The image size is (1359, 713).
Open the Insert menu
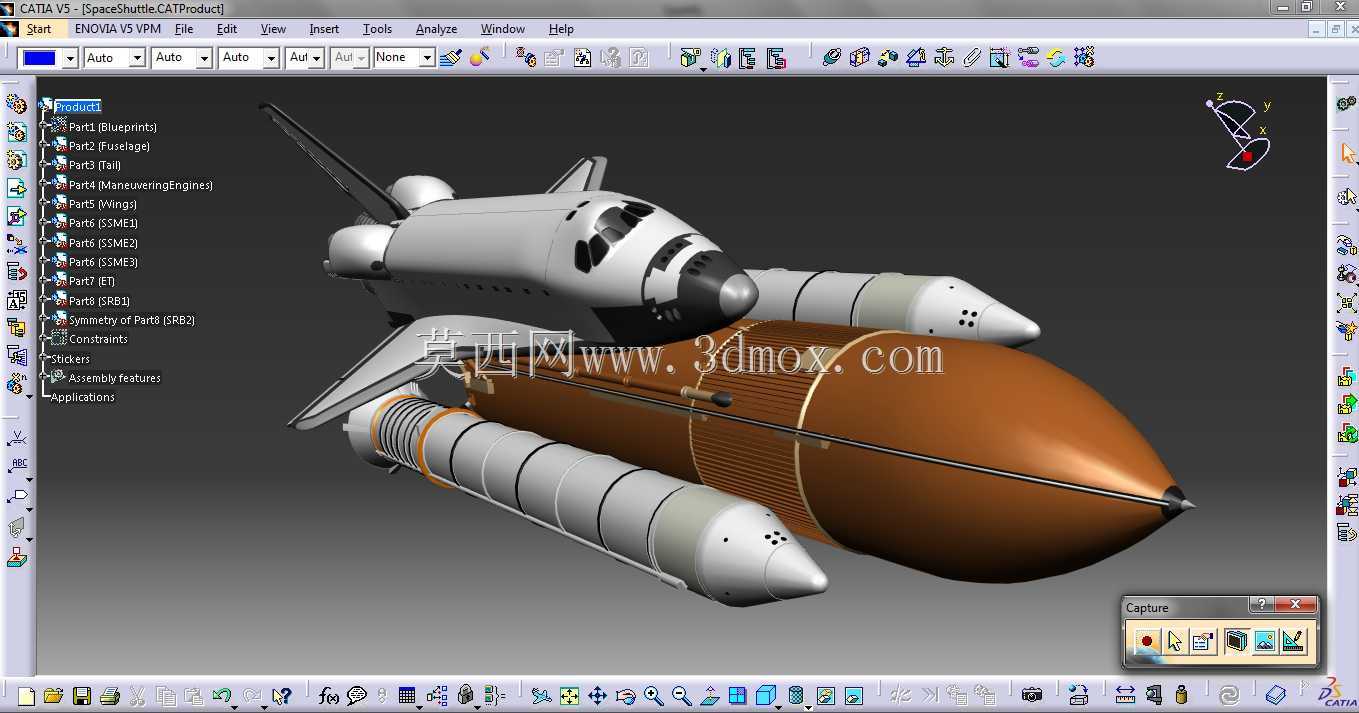click(x=324, y=29)
